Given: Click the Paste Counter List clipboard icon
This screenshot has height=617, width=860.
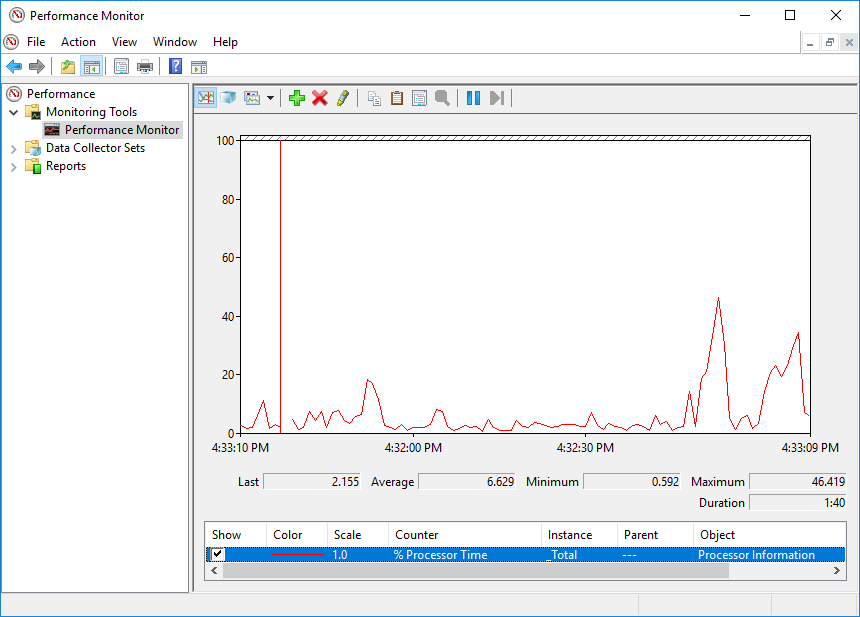Looking at the screenshot, I should click(397, 98).
